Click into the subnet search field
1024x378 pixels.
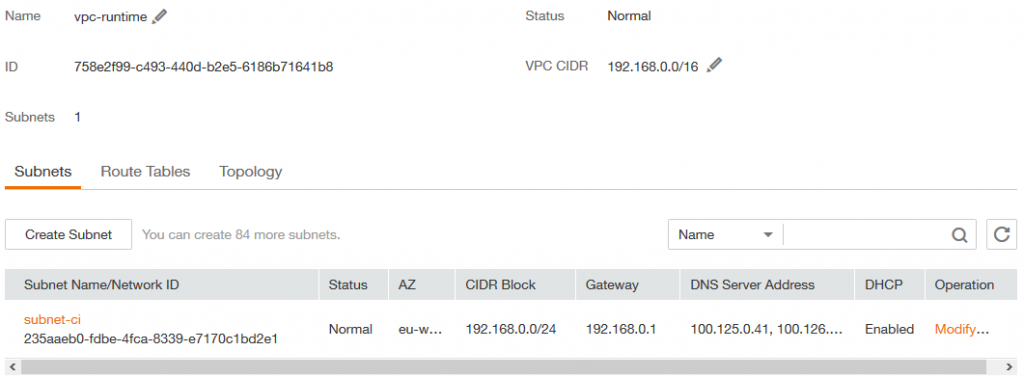(x=865, y=234)
